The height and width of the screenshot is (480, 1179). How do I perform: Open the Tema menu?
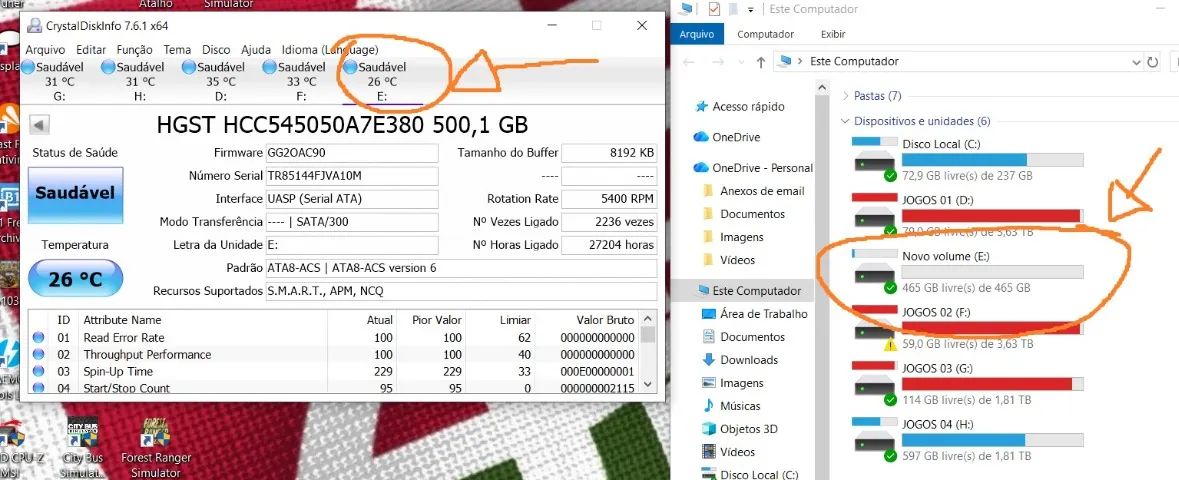pyautogui.click(x=177, y=50)
